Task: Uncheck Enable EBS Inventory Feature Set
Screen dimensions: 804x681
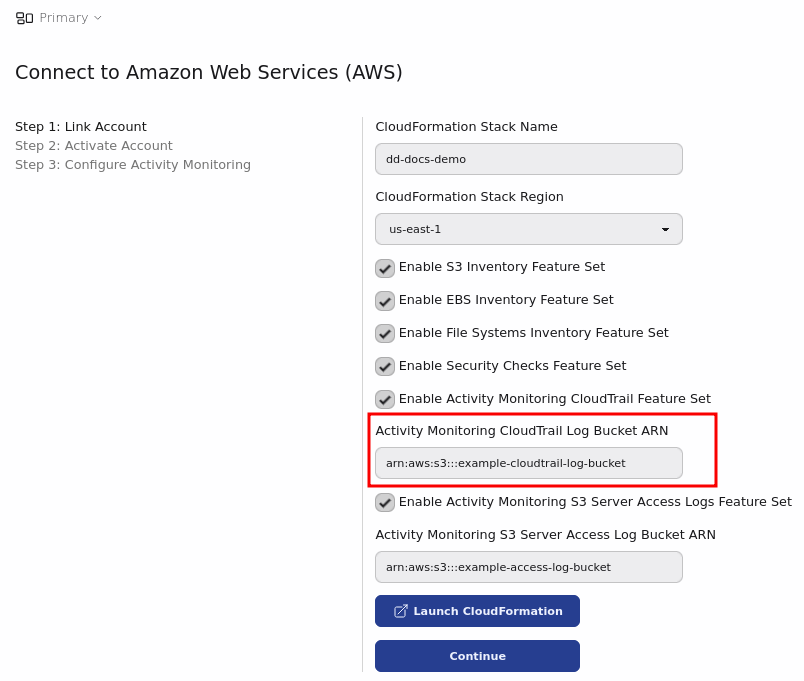Action: tap(385, 301)
